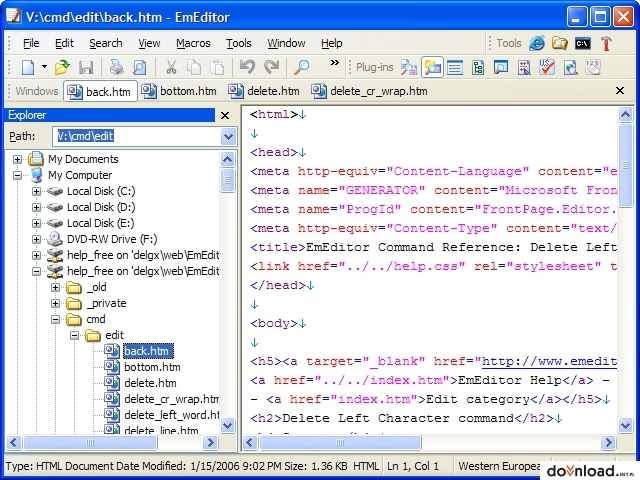The width and height of the screenshot is (640, 480).
Task: Click the Copy icon
Action: coord(193,67)
